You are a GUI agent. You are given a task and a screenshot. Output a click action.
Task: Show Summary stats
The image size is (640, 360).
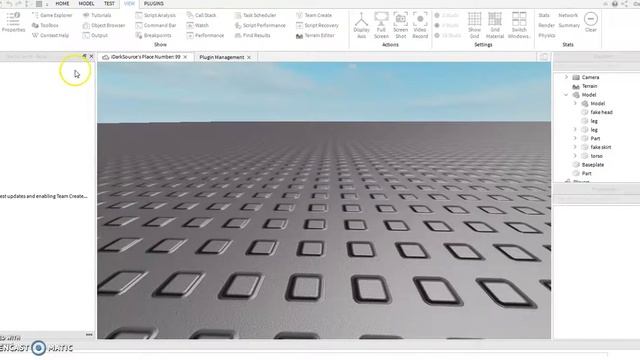coord(569,25)
